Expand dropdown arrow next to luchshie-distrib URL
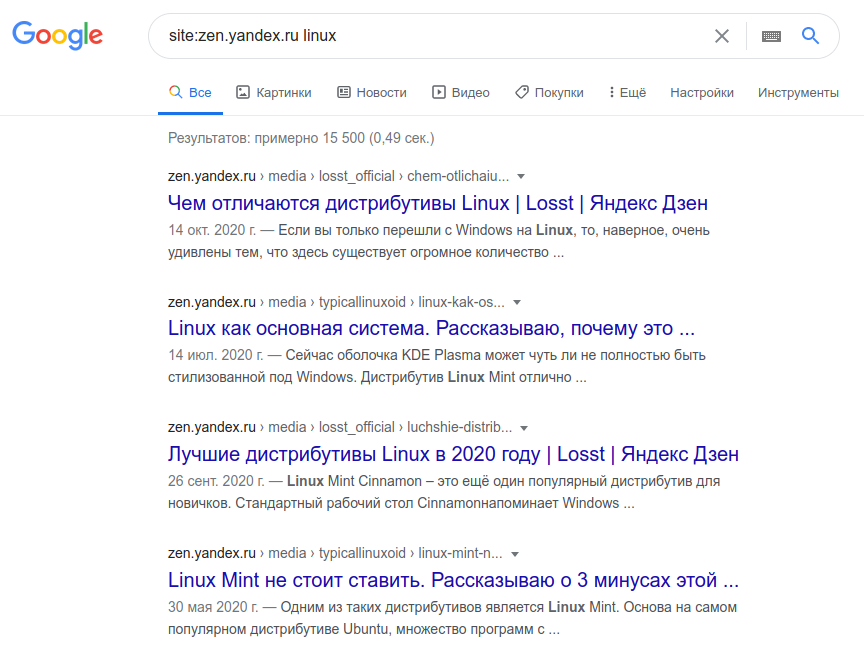Image resolution: width=864 pixels, height=660 pixels. pos(524,428)
